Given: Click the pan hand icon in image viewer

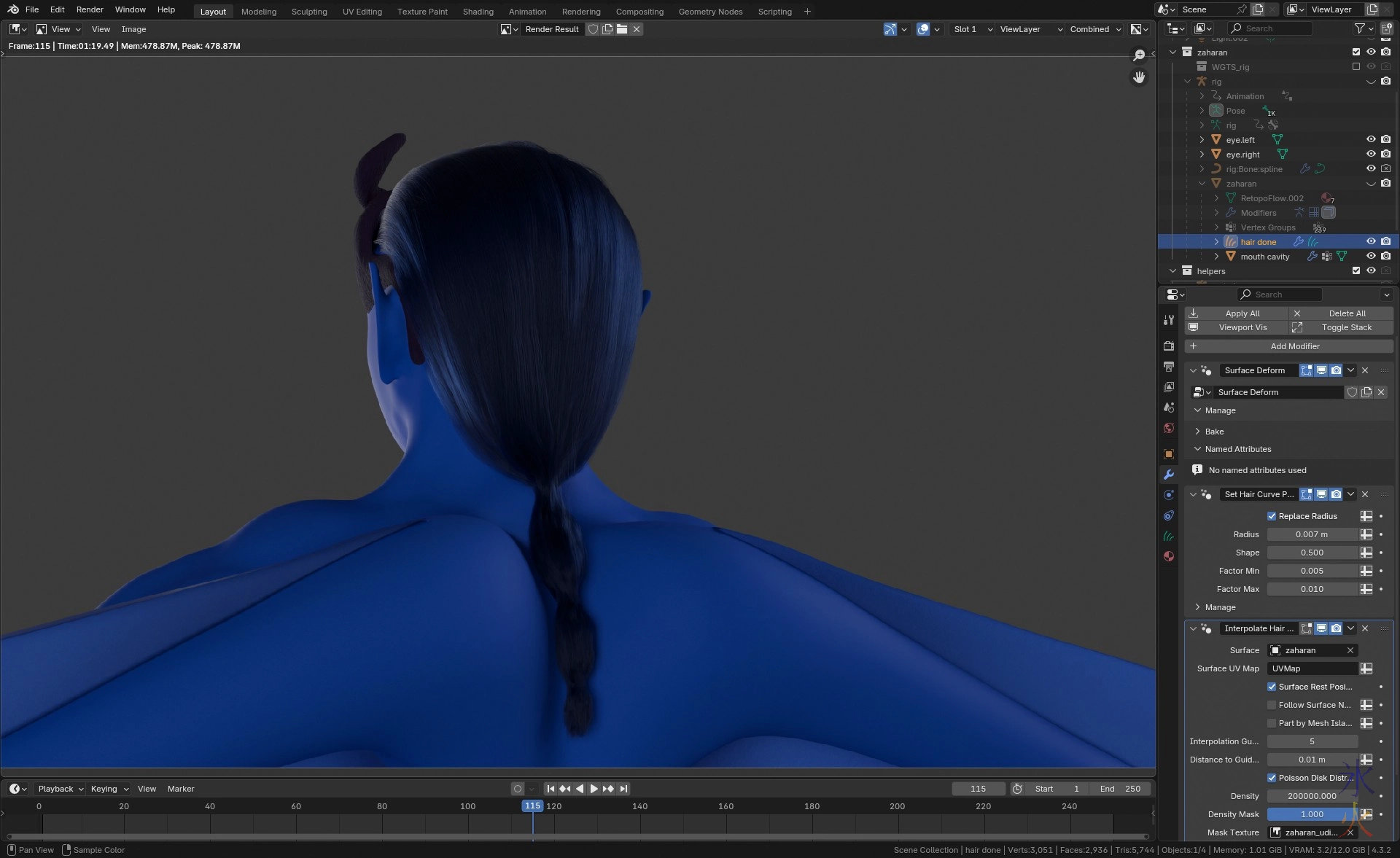Looking at the screenshot, I should click(1139, 77).
